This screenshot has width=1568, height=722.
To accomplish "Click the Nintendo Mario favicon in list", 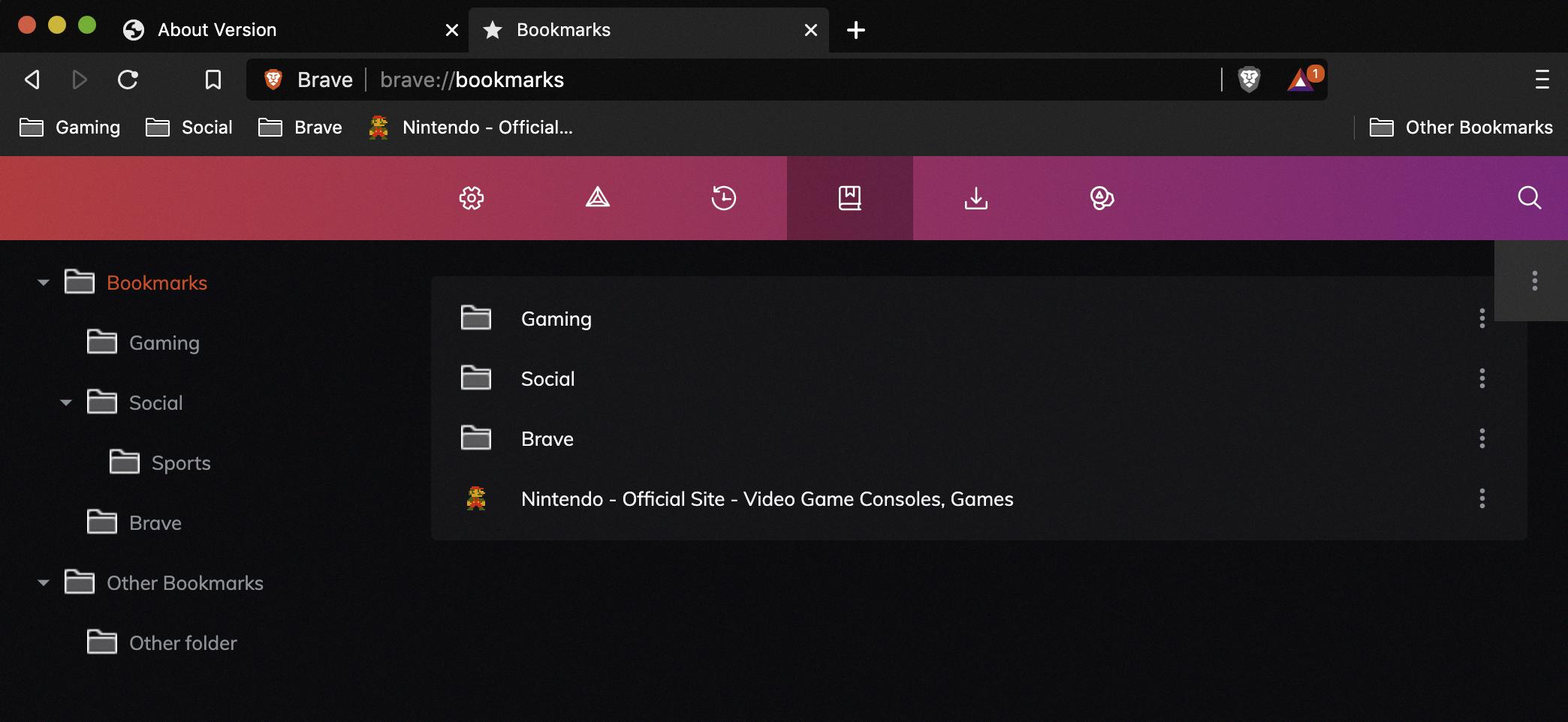I will [476, 498].
